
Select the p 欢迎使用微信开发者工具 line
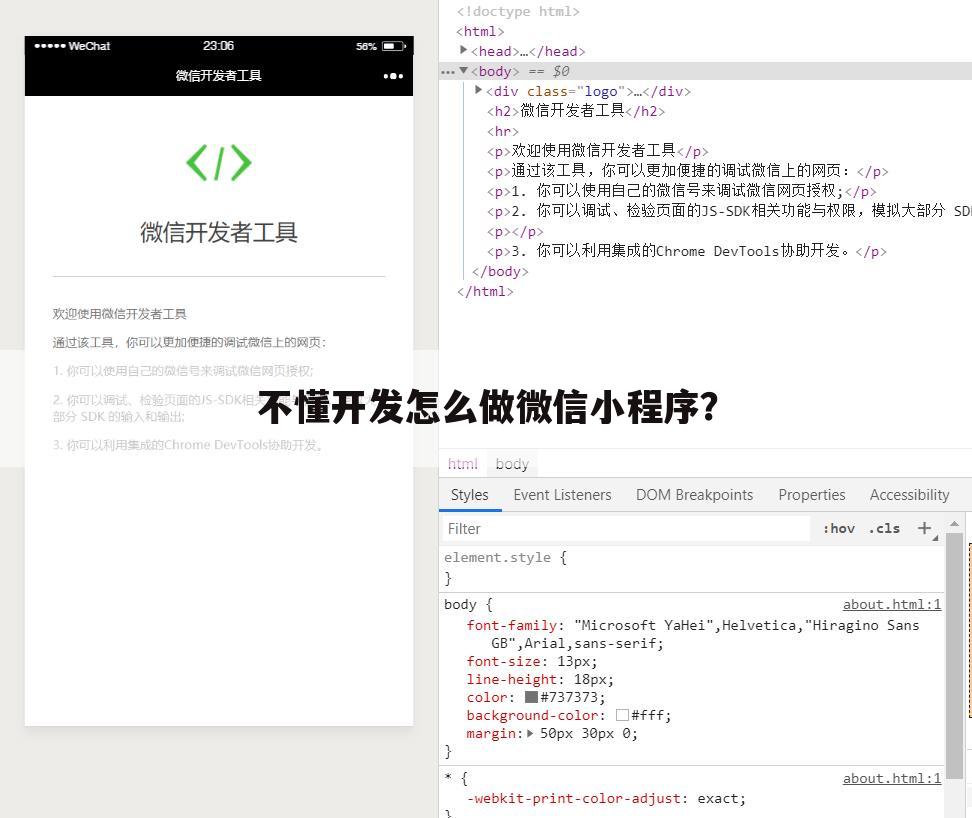point(597,151)
